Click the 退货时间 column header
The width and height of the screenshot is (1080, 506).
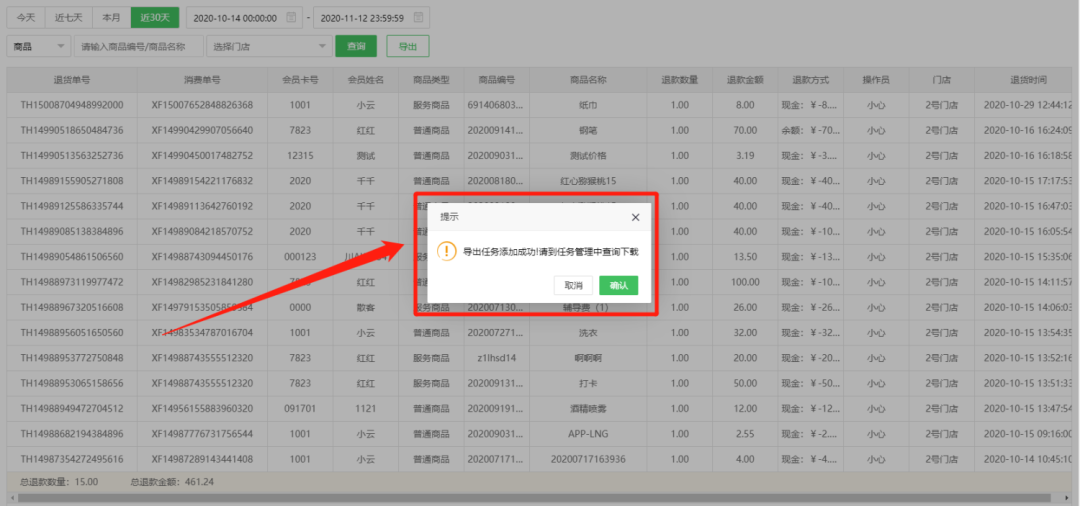[x=1027, y=79]
